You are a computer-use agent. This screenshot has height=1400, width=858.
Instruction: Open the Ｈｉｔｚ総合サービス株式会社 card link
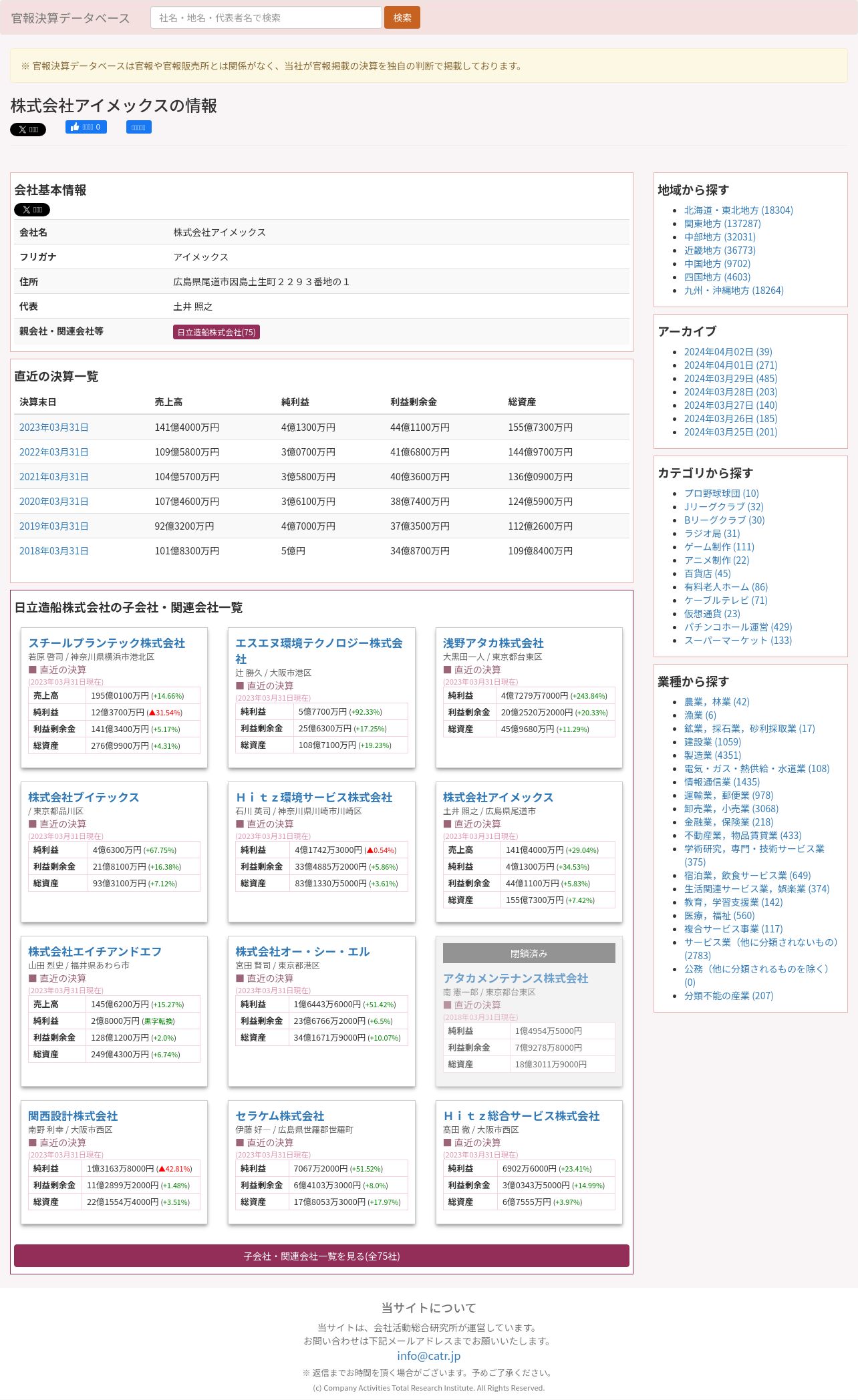(521, 1116)
